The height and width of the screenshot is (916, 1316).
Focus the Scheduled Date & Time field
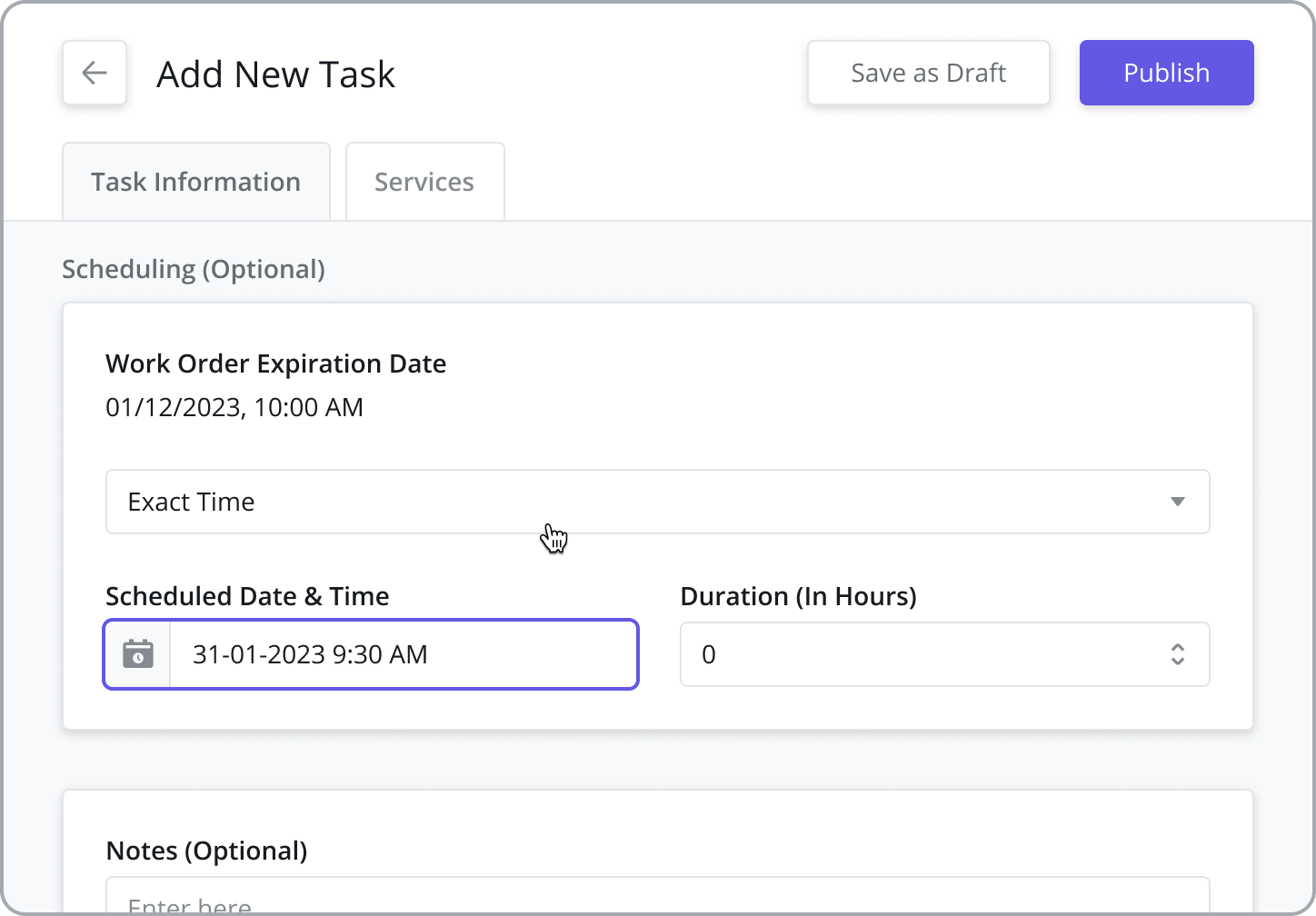[x=371, y=654]
